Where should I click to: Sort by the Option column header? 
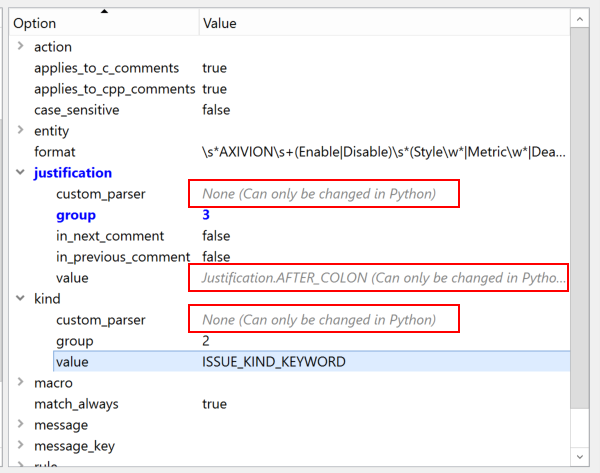pos(104,23)
